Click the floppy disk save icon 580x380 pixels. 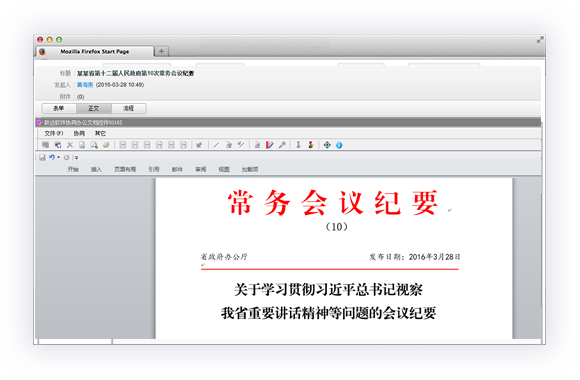[x=42, y=158]
